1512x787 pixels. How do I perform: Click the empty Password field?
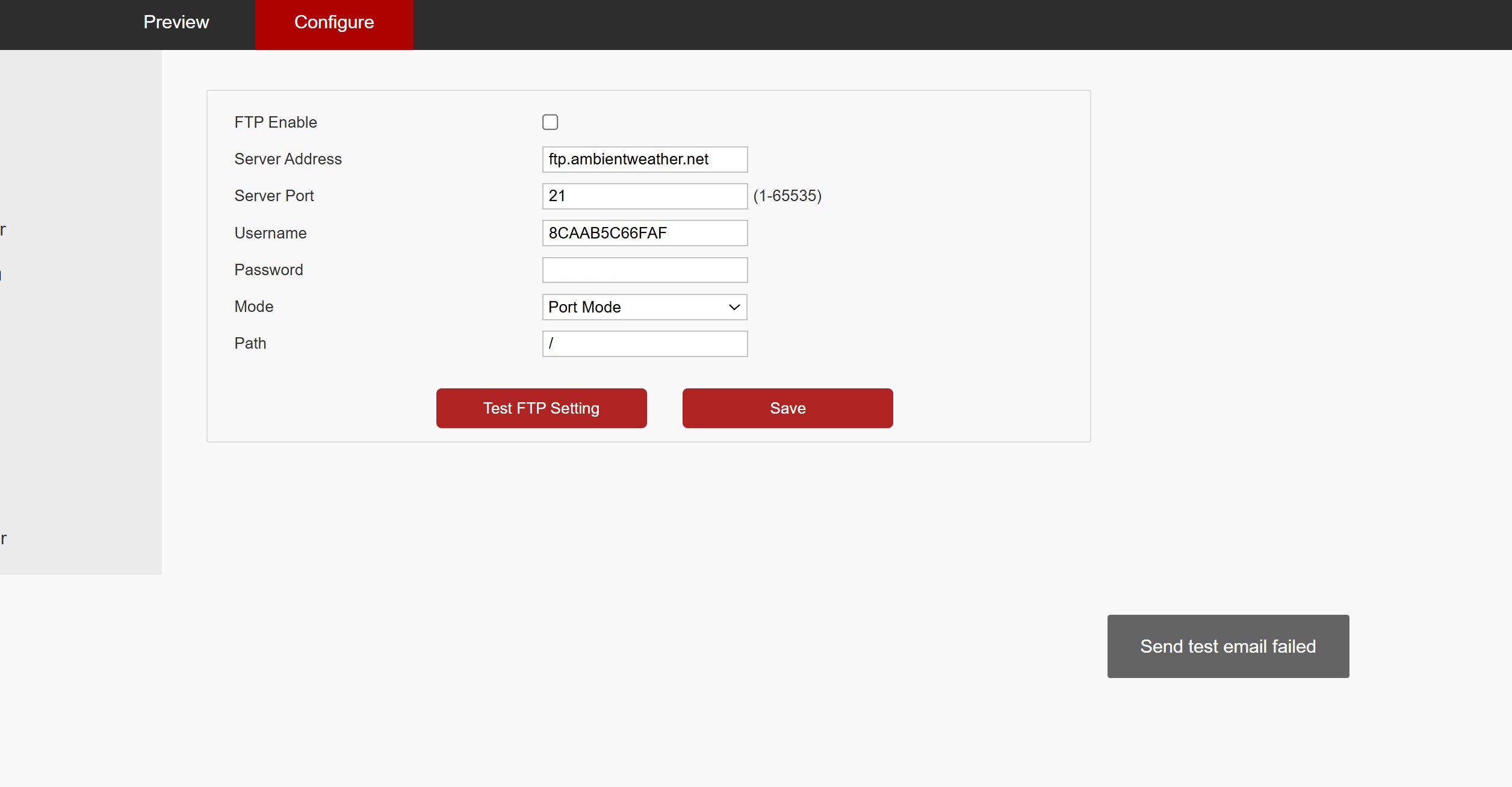coord(644,270)
